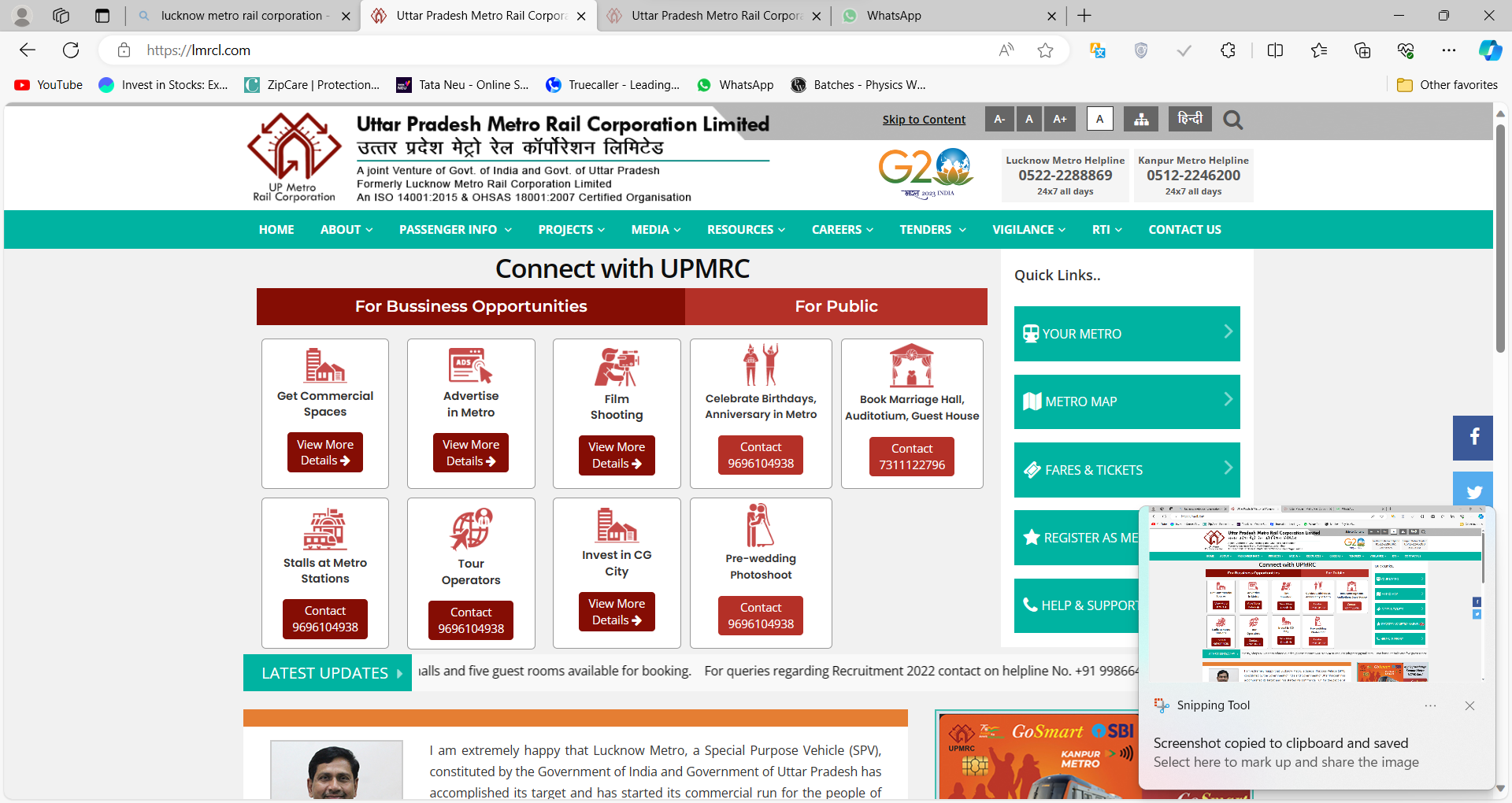
Task: Expand the TENDERS dropdown menu
Action: (932, 230)
